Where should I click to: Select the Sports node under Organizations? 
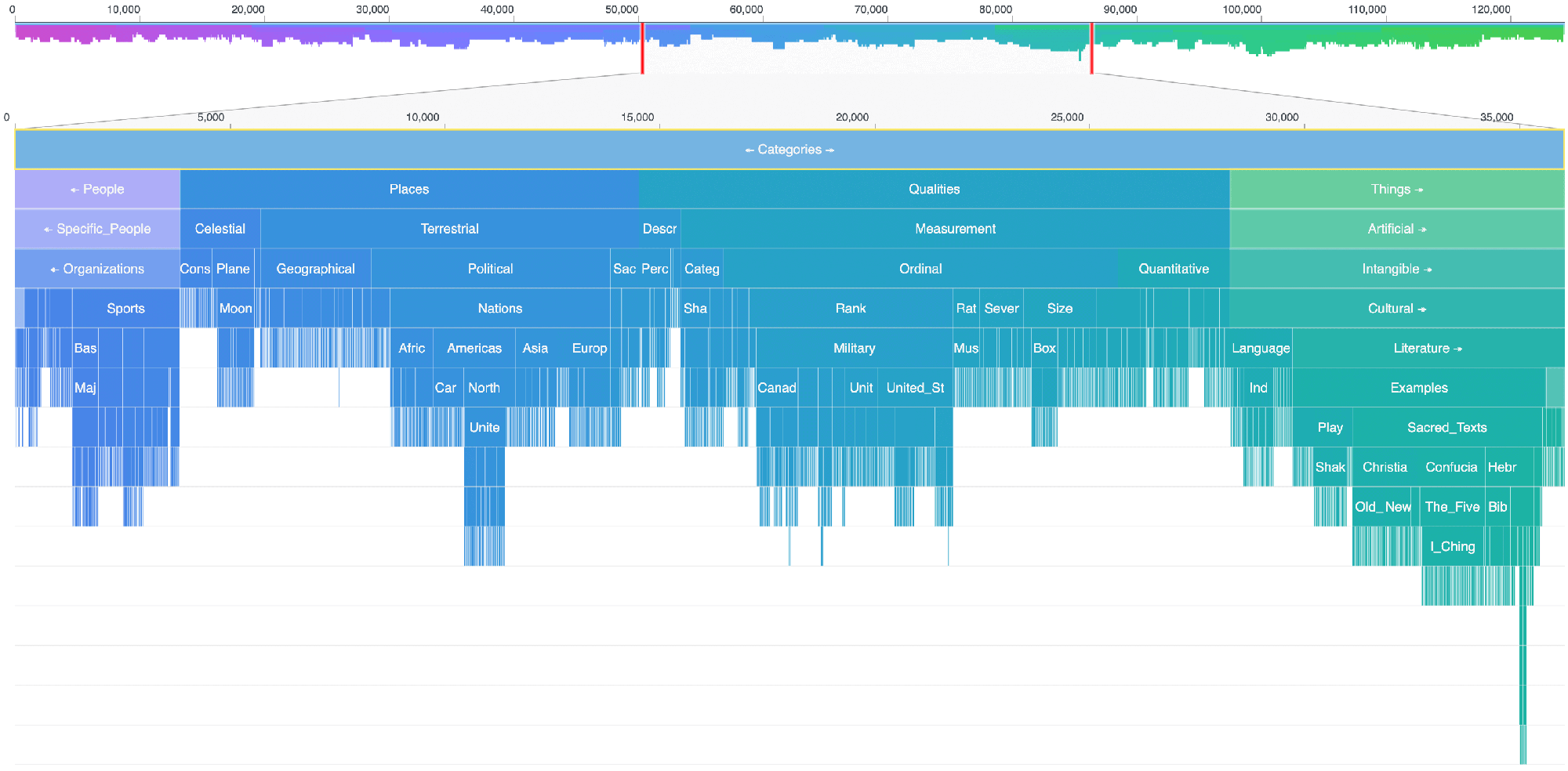(125, 309)
